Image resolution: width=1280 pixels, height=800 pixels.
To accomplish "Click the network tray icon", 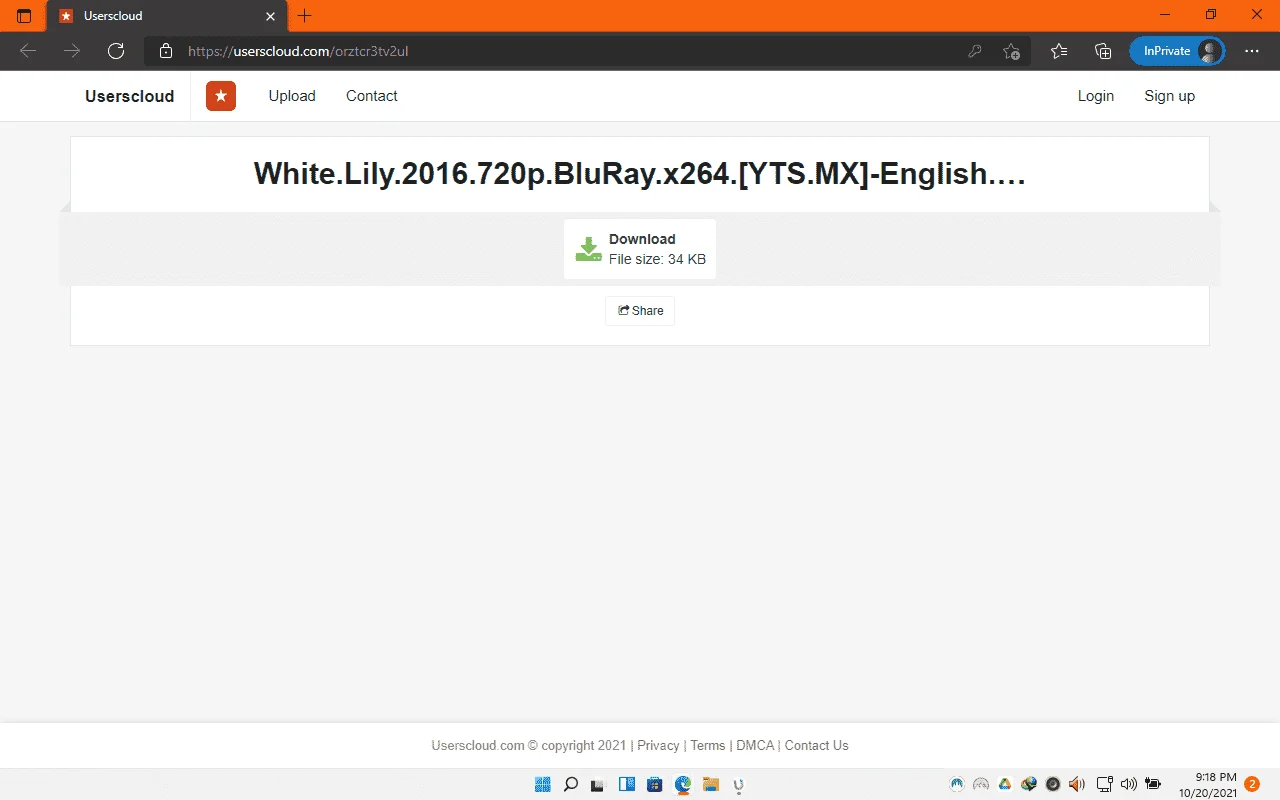I will coord(1104,784).
